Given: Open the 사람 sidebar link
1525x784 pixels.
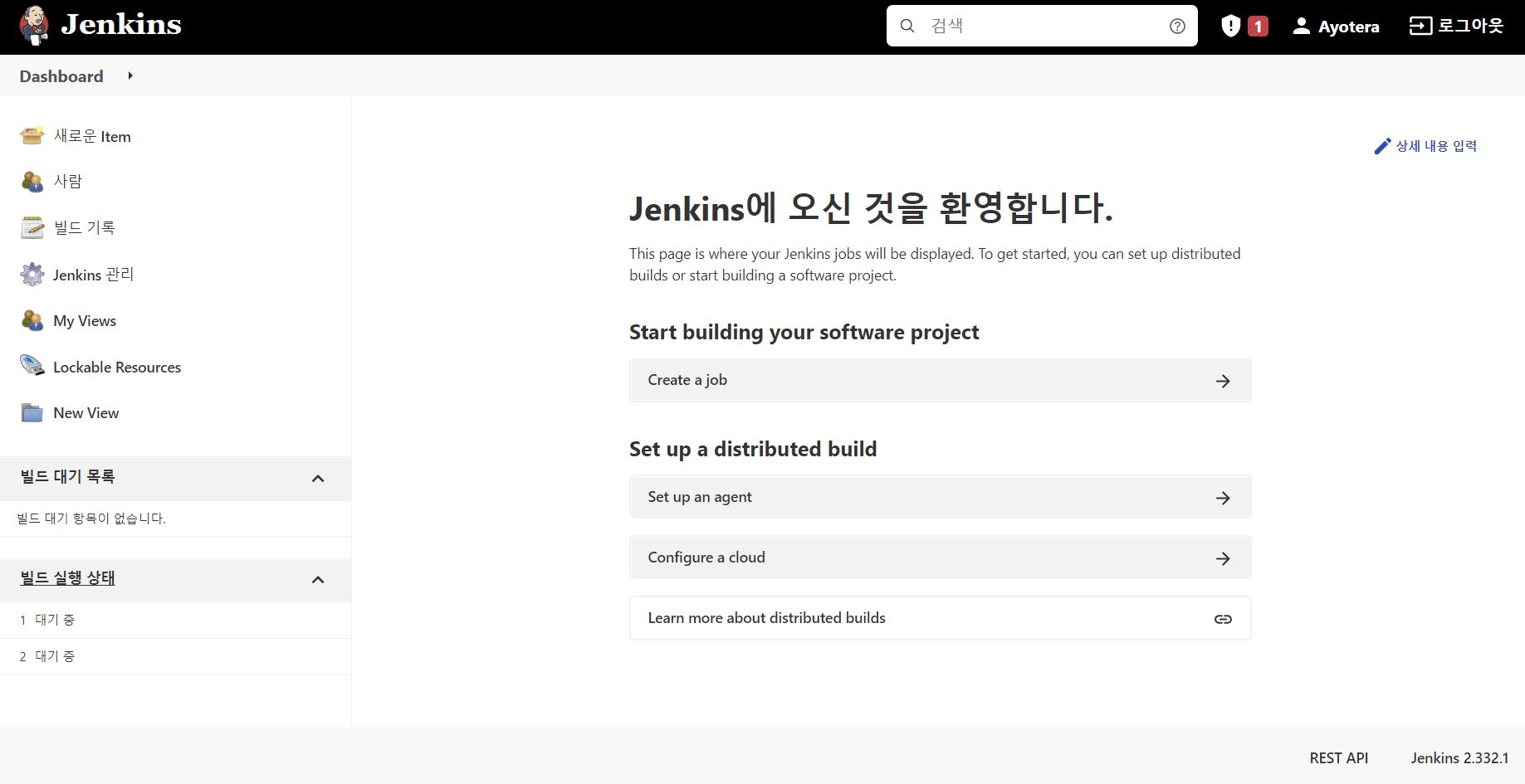Looking at the screenshot, I should coord(68,181).
